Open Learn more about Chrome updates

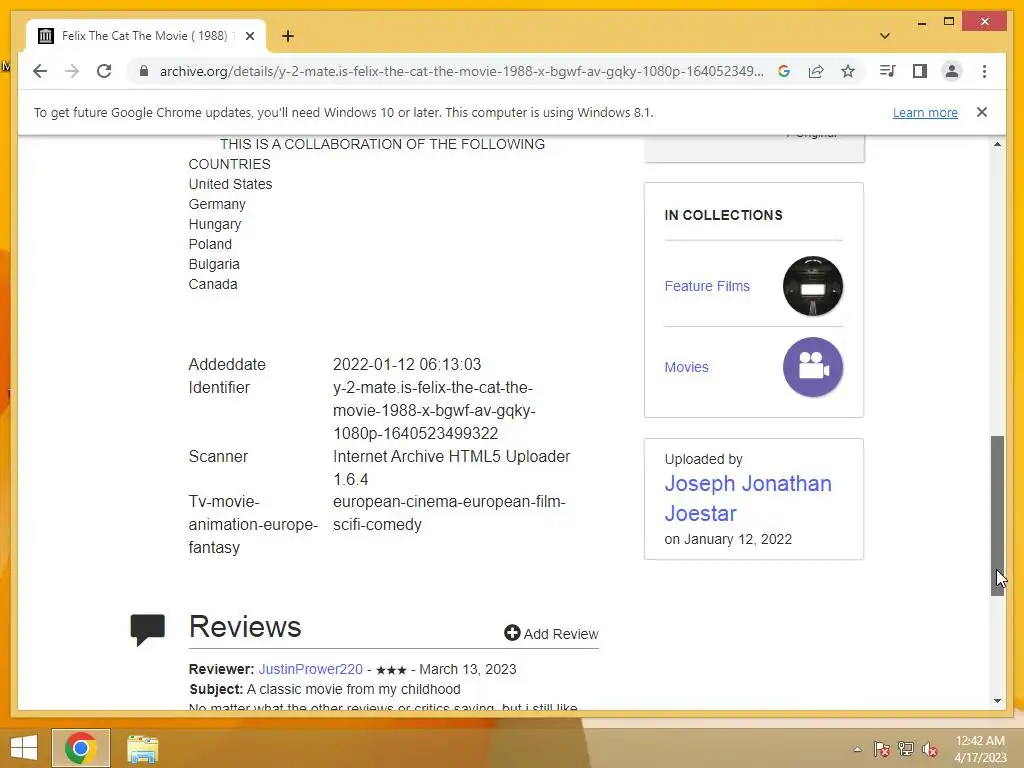pyautogui.click(x=925, y=112)
